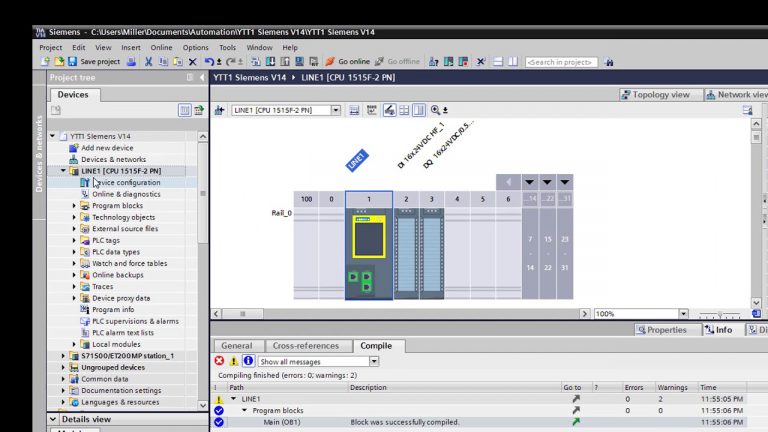Screen dimensions: 768x432
Task: Click Zoom magnifier icon in device view
Action: pyautogui.click(x=435, y=110)
